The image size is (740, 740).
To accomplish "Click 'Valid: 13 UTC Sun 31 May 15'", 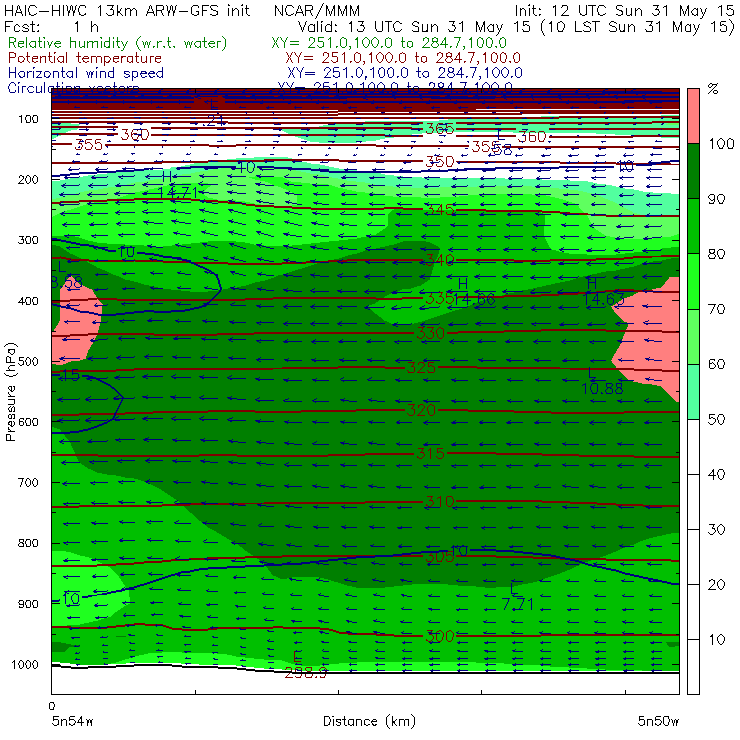I will coord(414,27).
